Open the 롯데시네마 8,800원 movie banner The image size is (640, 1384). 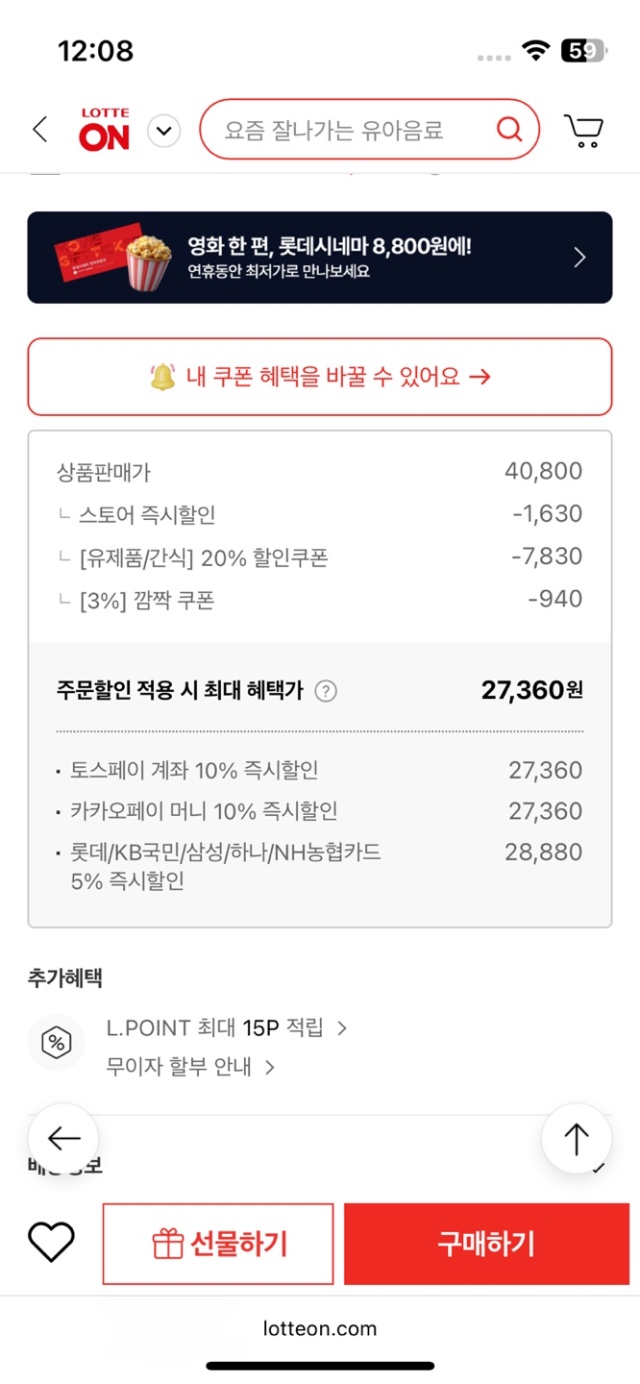tap(320, 257)
